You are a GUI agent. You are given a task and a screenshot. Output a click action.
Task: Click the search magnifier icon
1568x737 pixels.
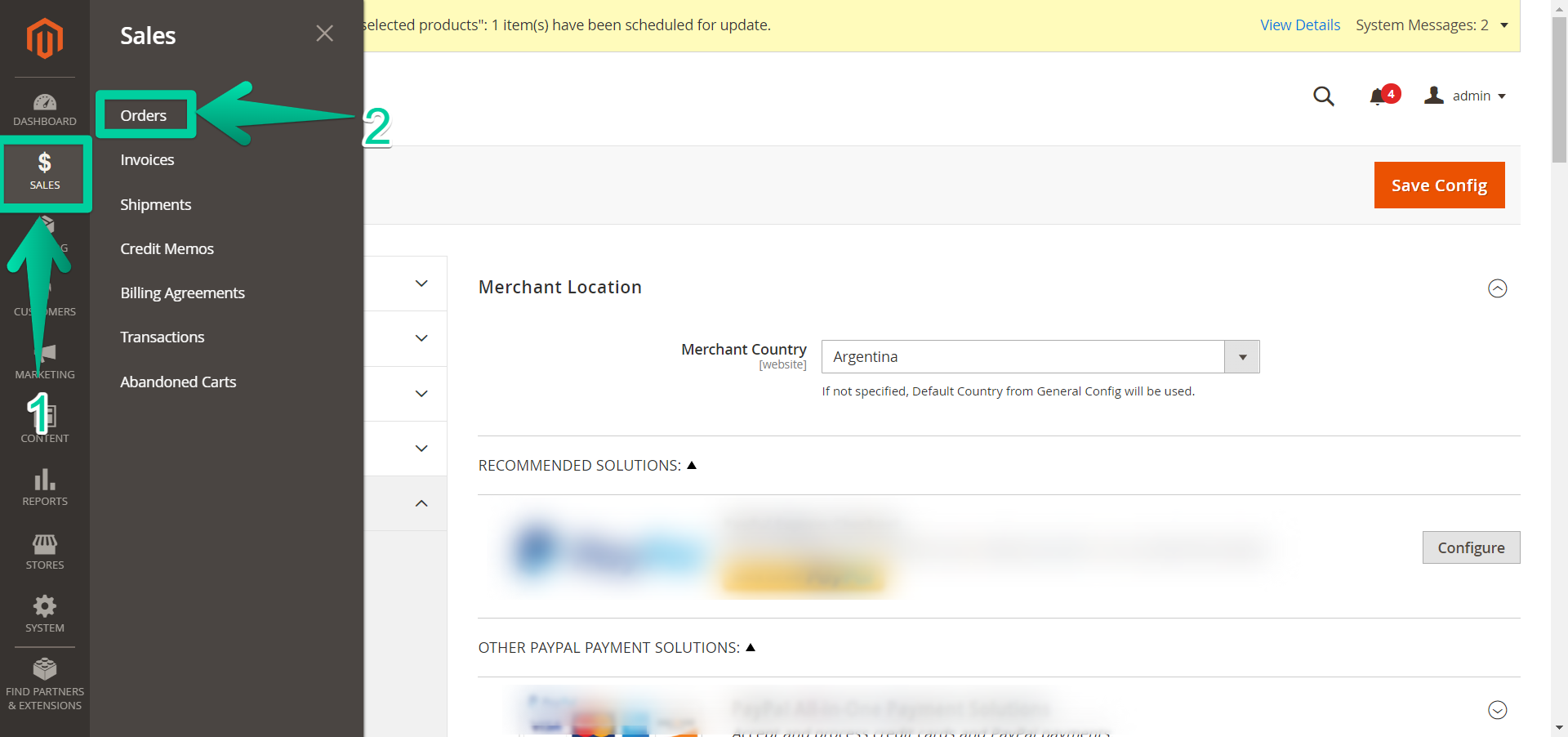pos(1323,96)
